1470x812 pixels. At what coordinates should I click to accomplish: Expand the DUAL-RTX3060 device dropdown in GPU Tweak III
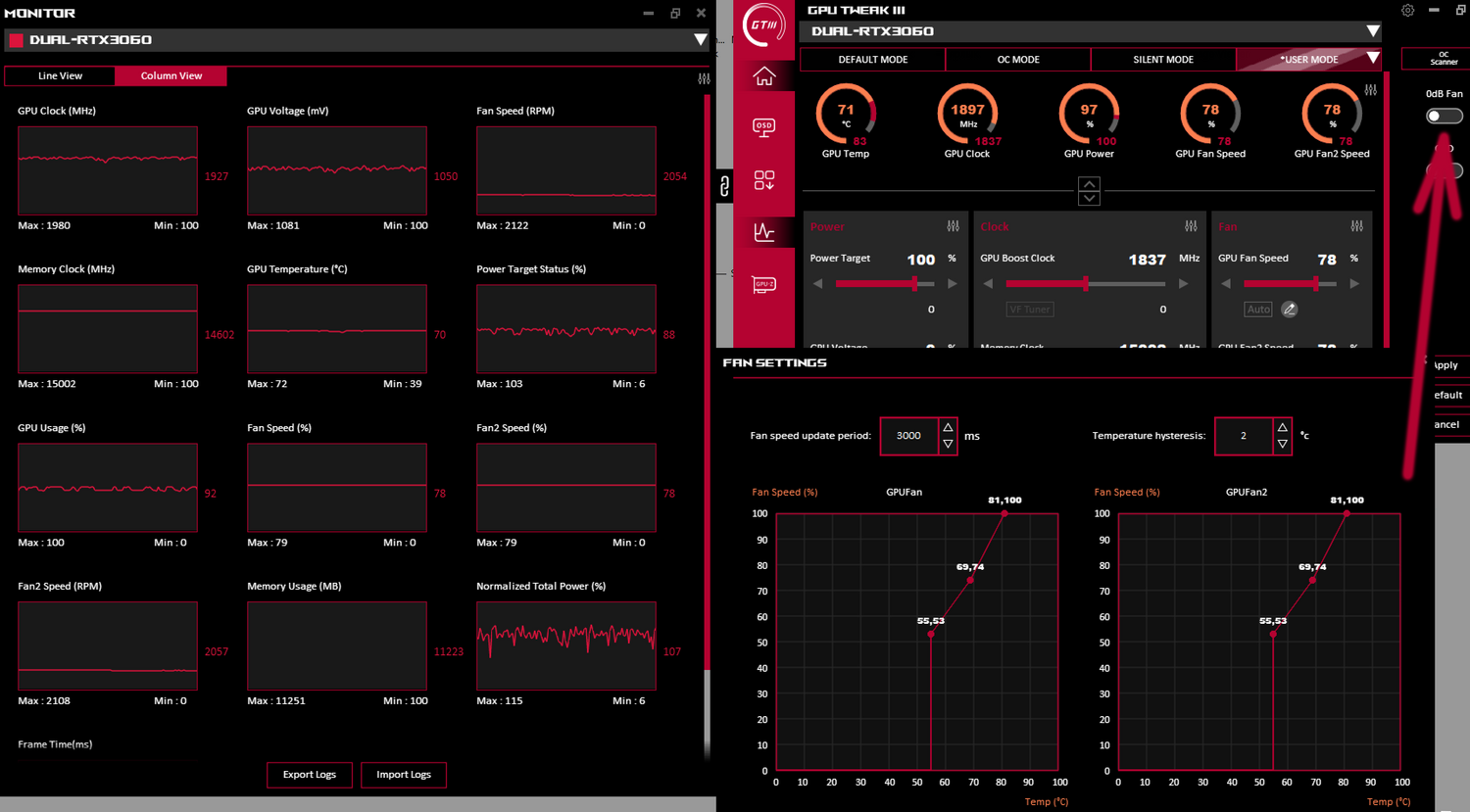coord(1372,31)
